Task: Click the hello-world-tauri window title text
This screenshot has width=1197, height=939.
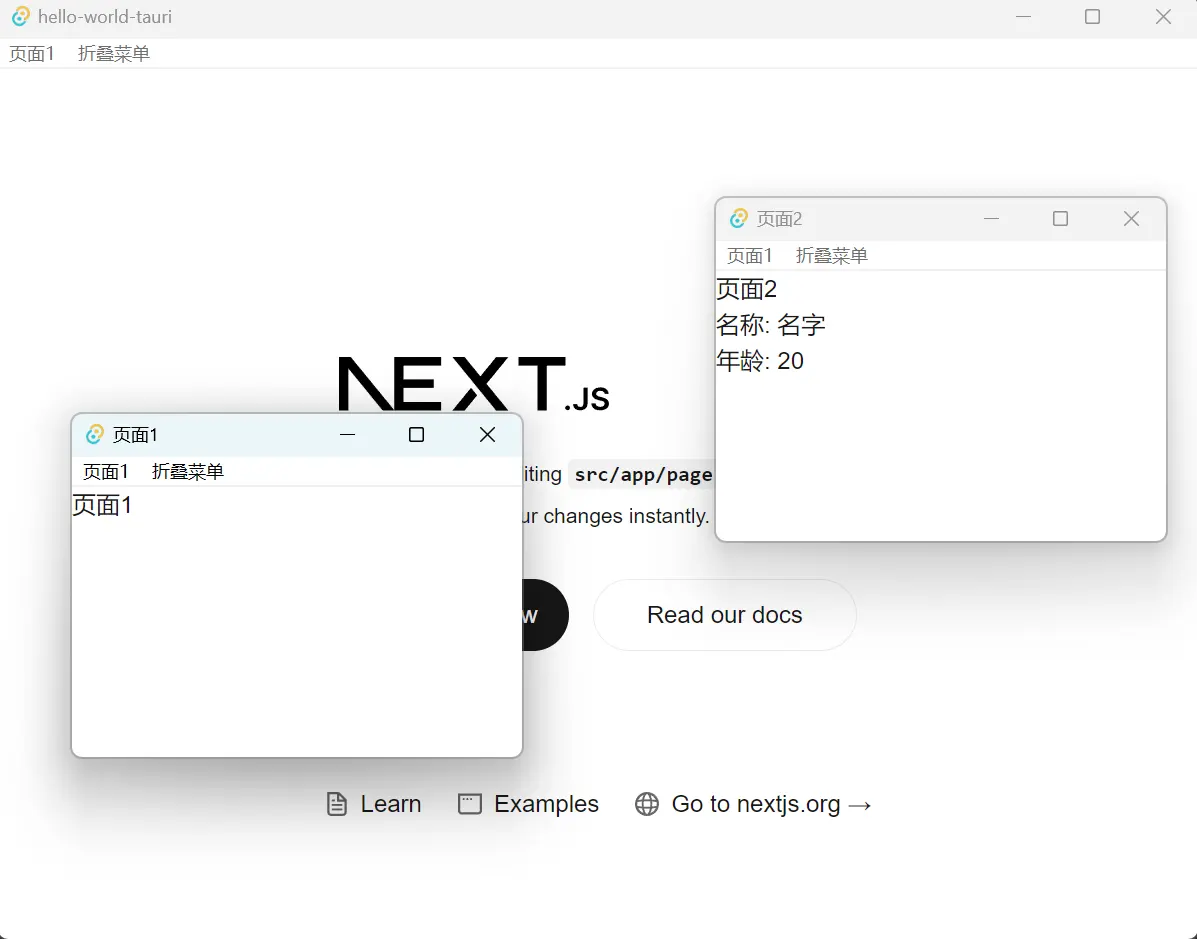Action: click(x=105, y=17)
